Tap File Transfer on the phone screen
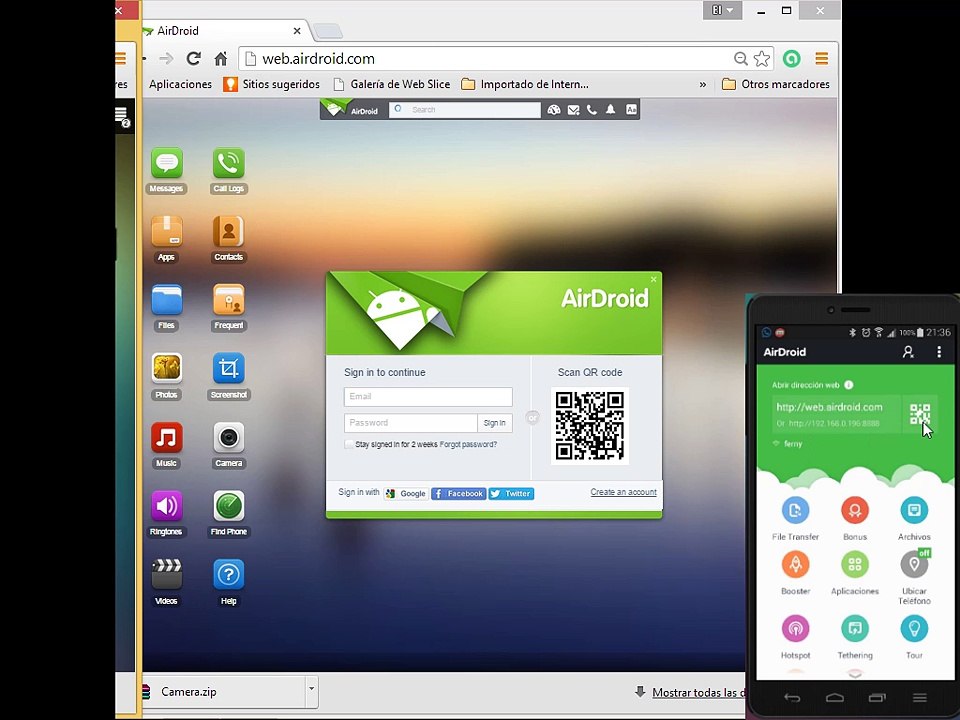The image size is (960, 720). [795, 510]
